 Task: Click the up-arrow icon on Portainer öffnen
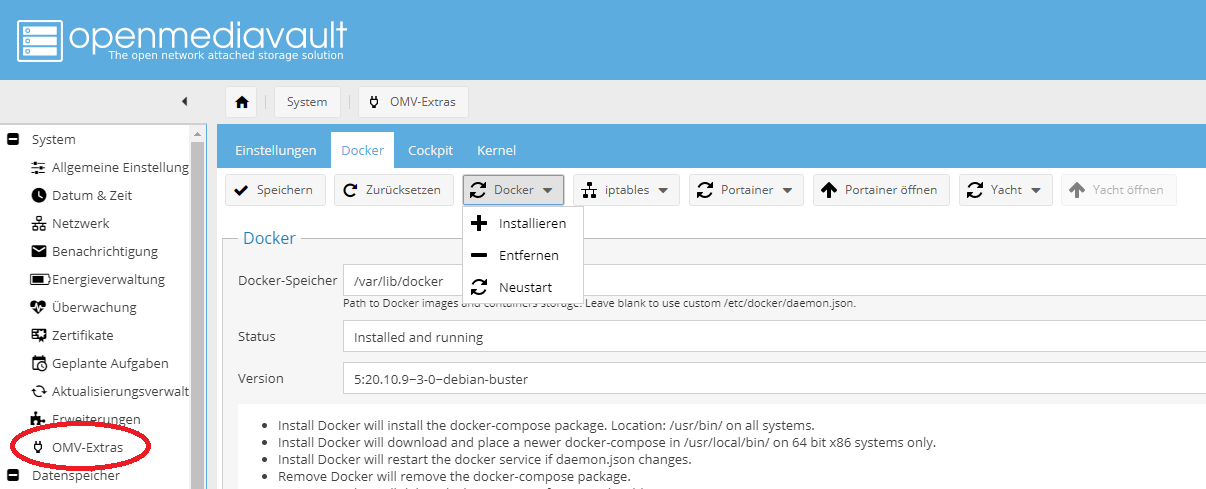click(x=829, y=190)
